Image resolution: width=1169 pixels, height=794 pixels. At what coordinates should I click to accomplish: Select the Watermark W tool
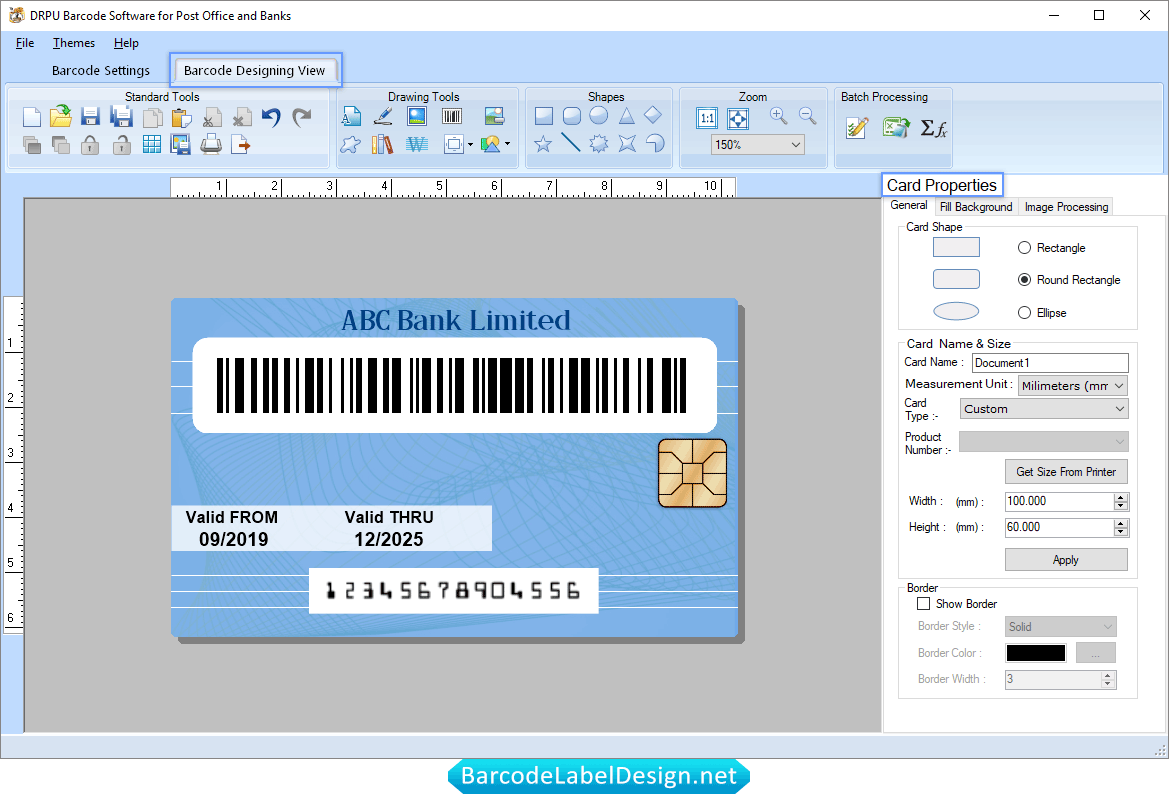coord(417,144)
